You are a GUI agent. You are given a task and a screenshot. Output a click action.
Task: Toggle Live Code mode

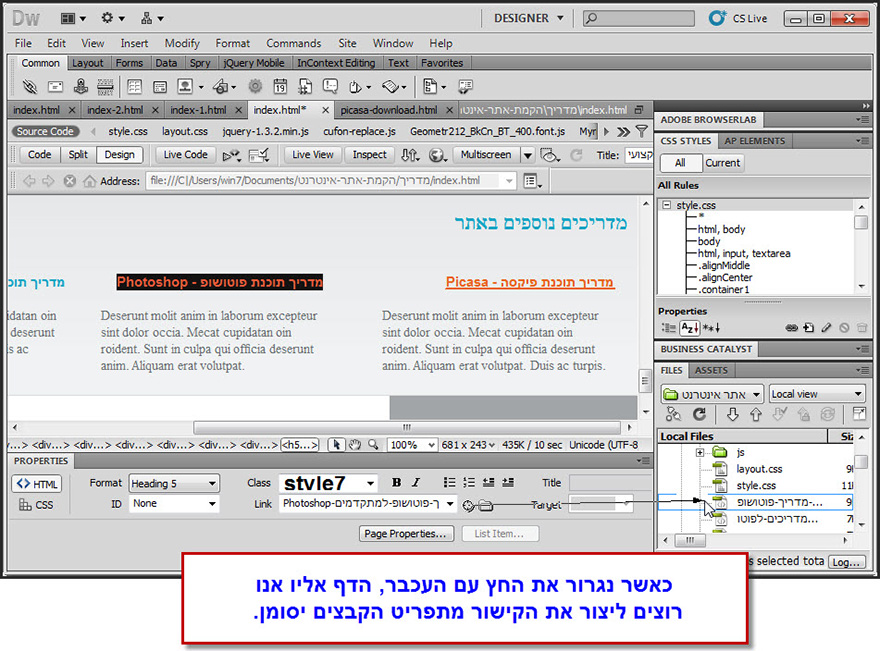pyautogui.click(x=185, y=155)
